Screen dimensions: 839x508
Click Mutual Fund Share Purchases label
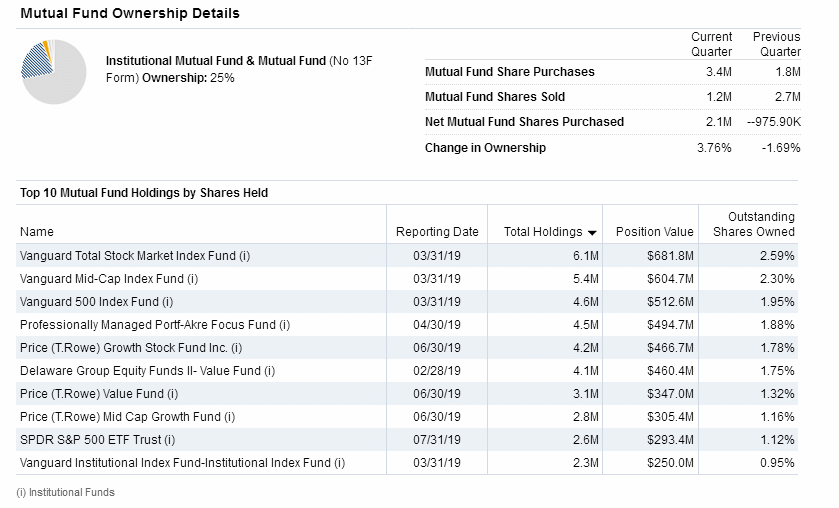[509, 72]
